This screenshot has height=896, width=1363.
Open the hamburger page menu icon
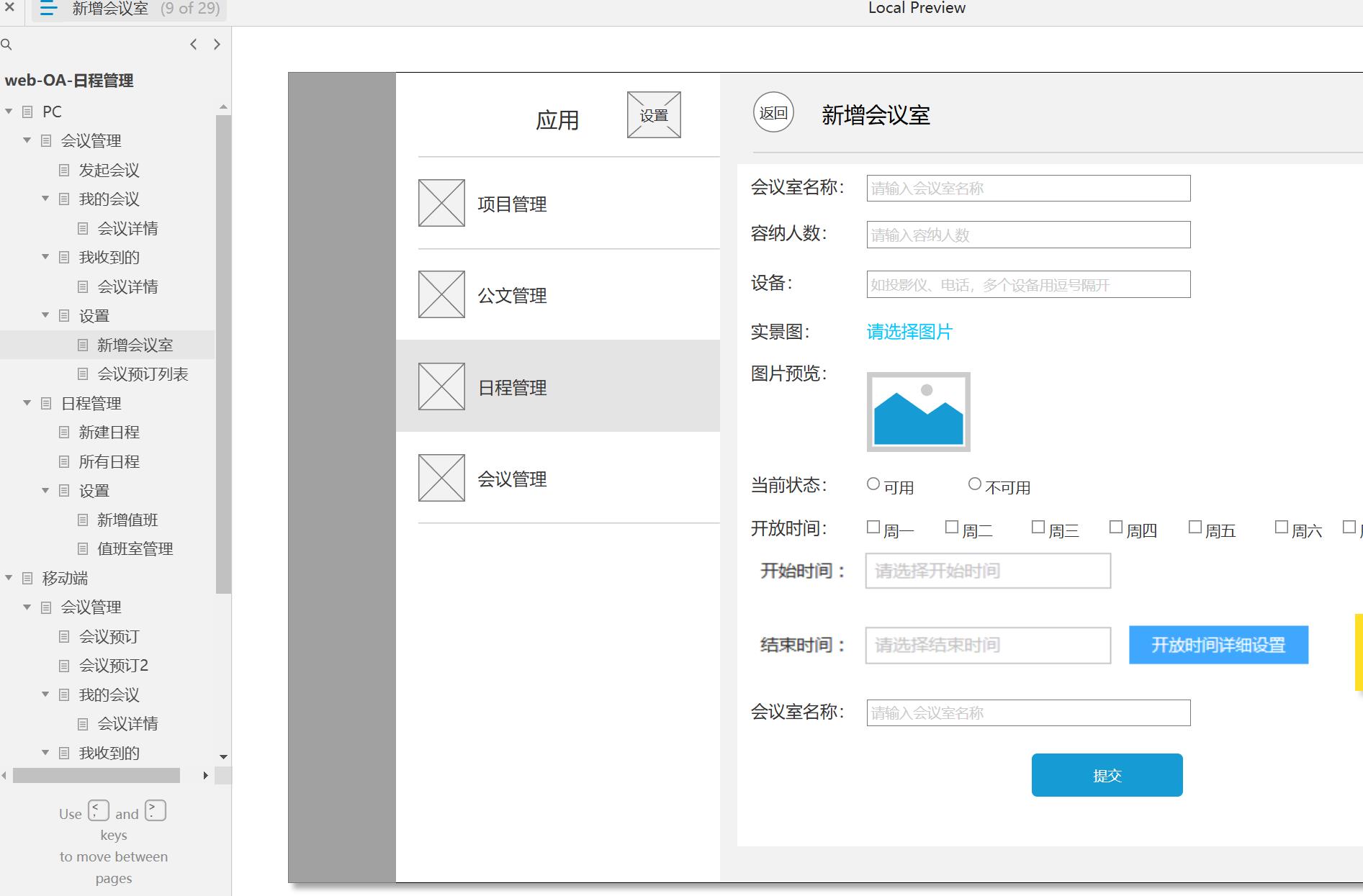point(48,9)
